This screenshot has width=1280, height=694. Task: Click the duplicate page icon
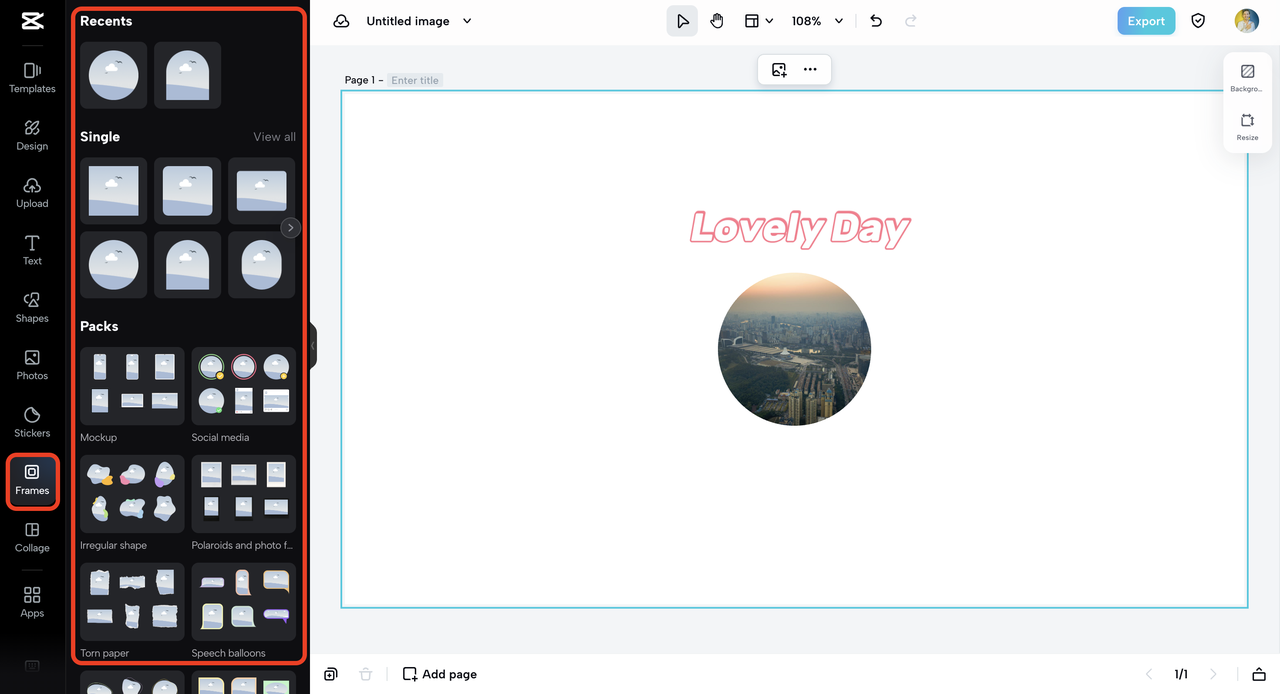click(x=331, y=674)
